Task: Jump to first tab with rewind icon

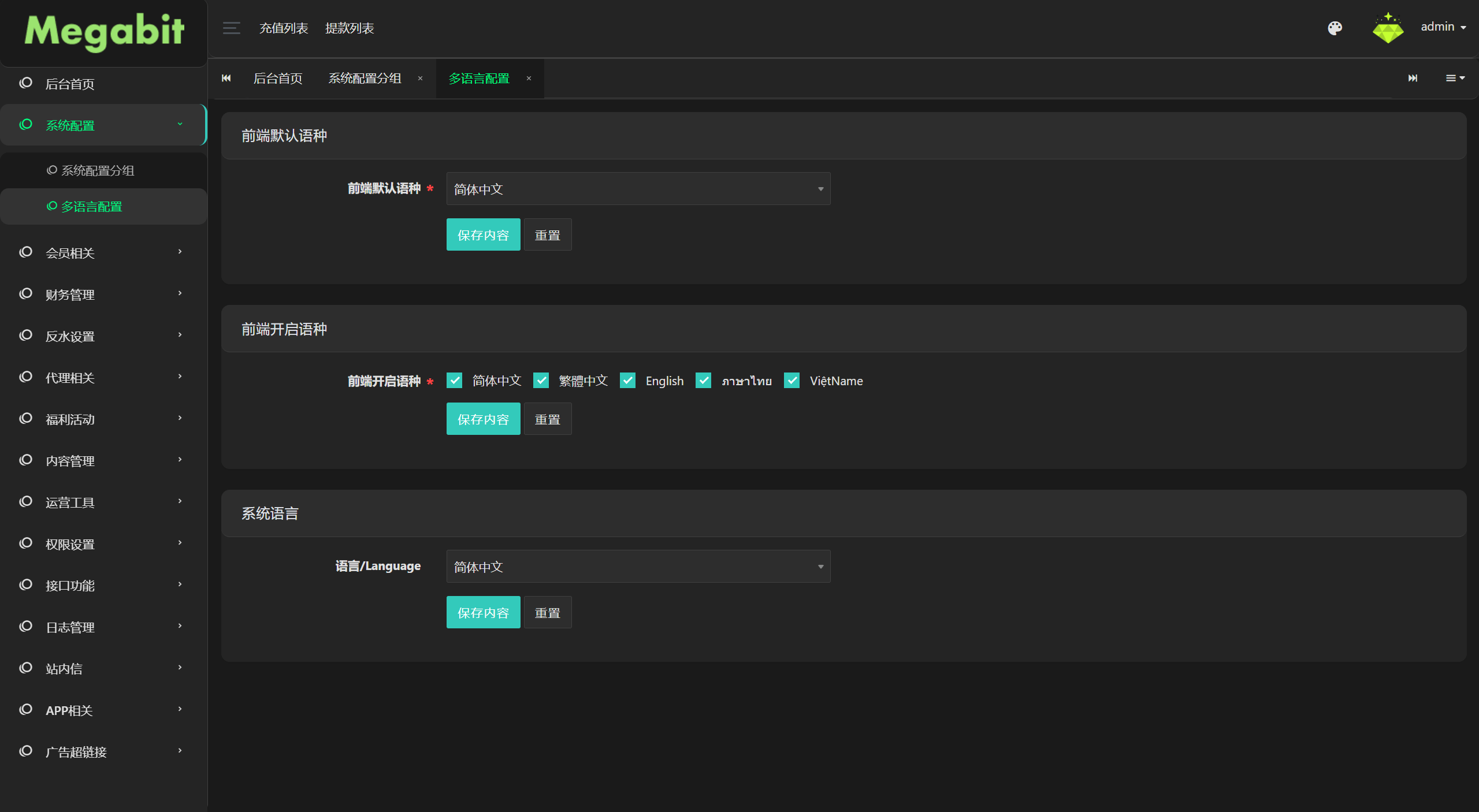Action: point(226,78)
